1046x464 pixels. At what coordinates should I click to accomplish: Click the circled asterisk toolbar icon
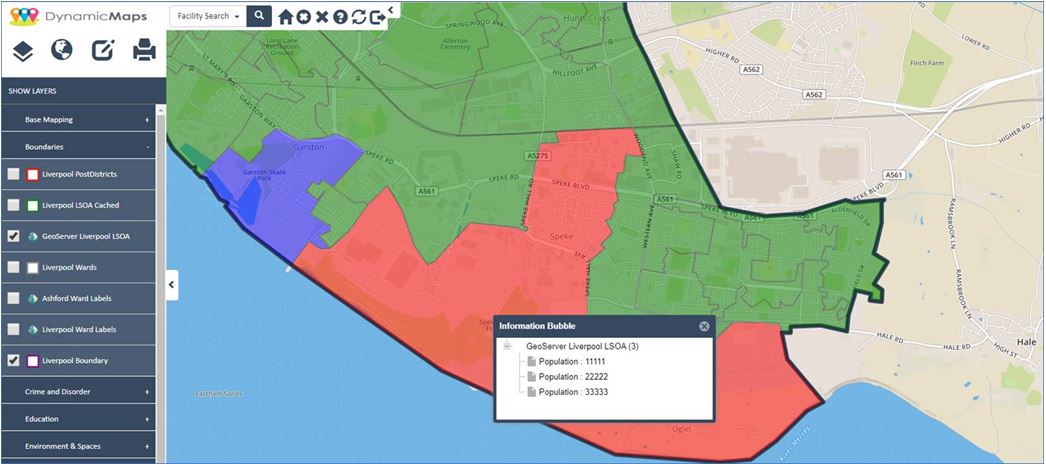(x=304, y=17)
